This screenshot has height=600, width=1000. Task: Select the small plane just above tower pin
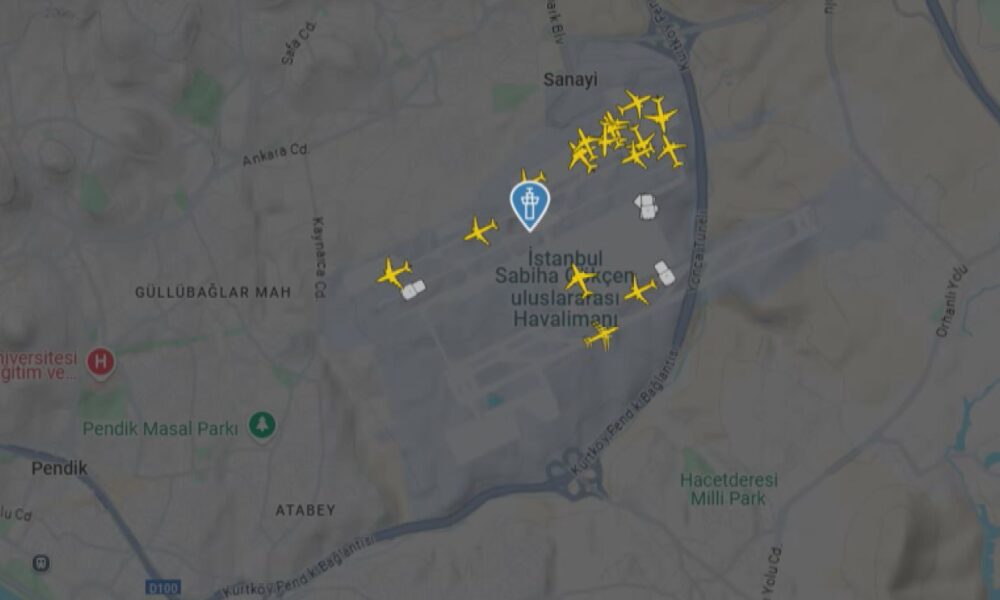(x=533, y=176)
